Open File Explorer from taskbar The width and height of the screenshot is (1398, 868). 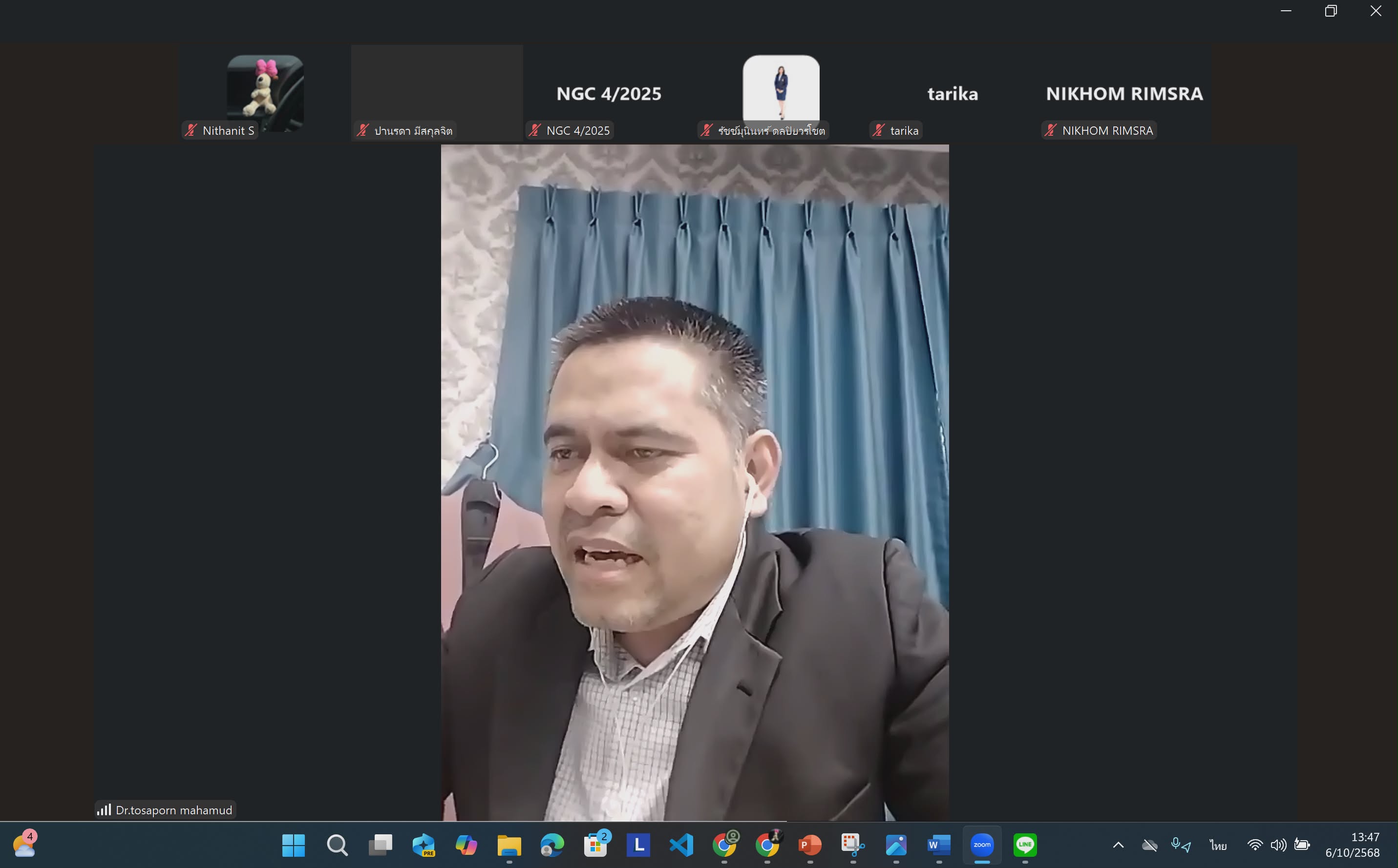coord(509,845)
